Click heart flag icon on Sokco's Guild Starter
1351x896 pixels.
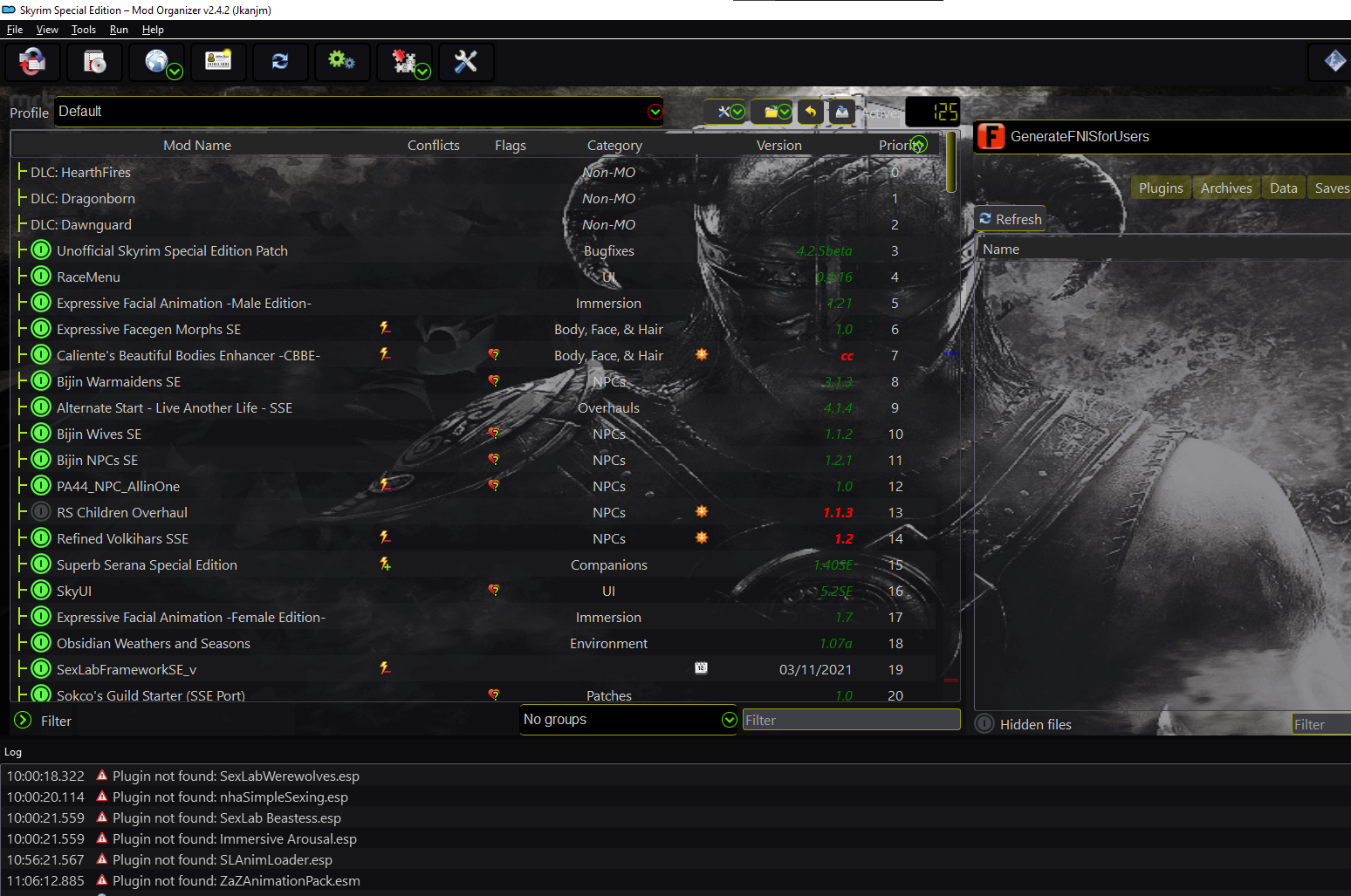pyautogui.click(x=494, y=695)
